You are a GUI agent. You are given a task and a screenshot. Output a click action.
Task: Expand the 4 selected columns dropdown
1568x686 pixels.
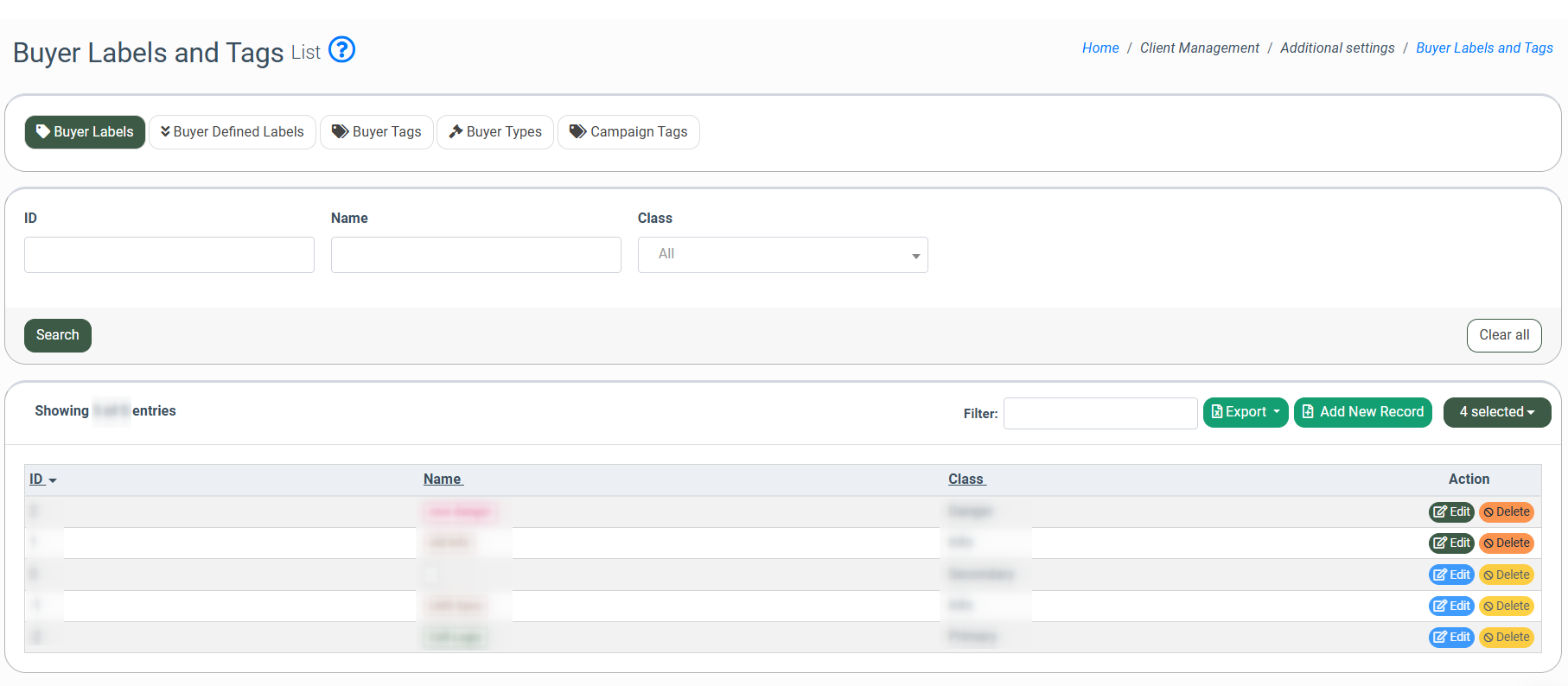[1496, 412]
